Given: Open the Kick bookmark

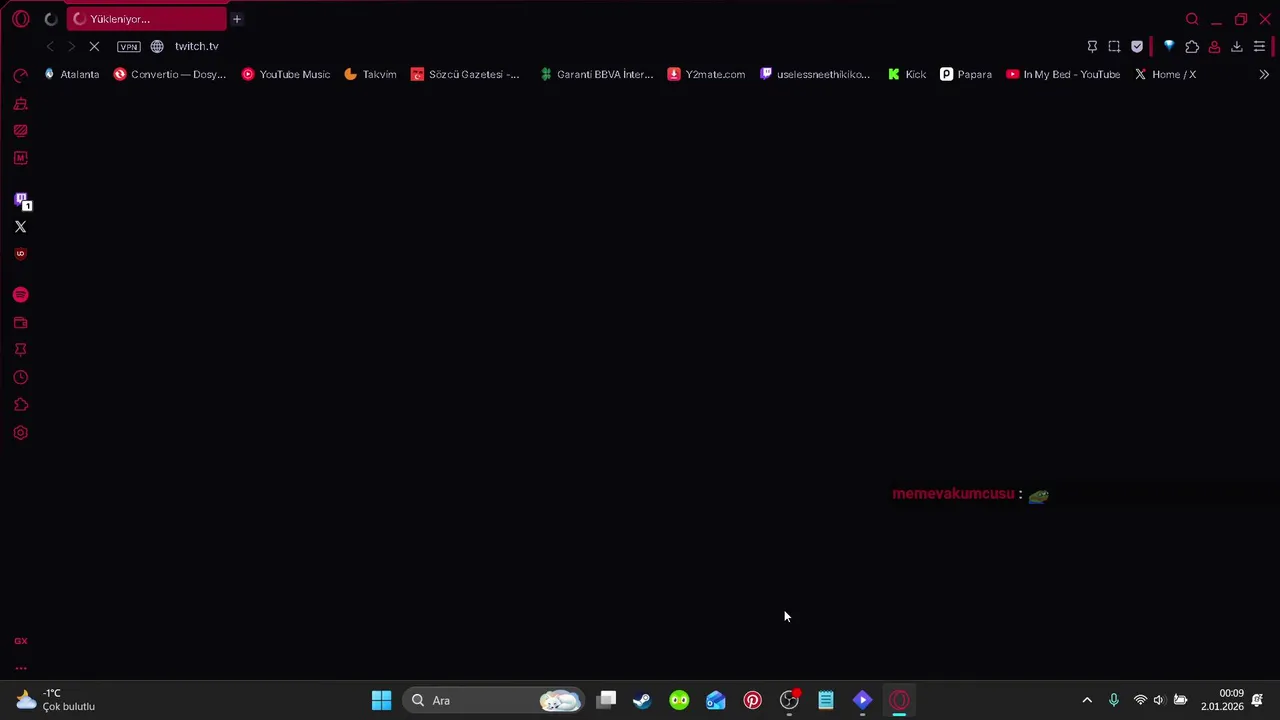Looking at the screenshot, I should pos(907,74).
